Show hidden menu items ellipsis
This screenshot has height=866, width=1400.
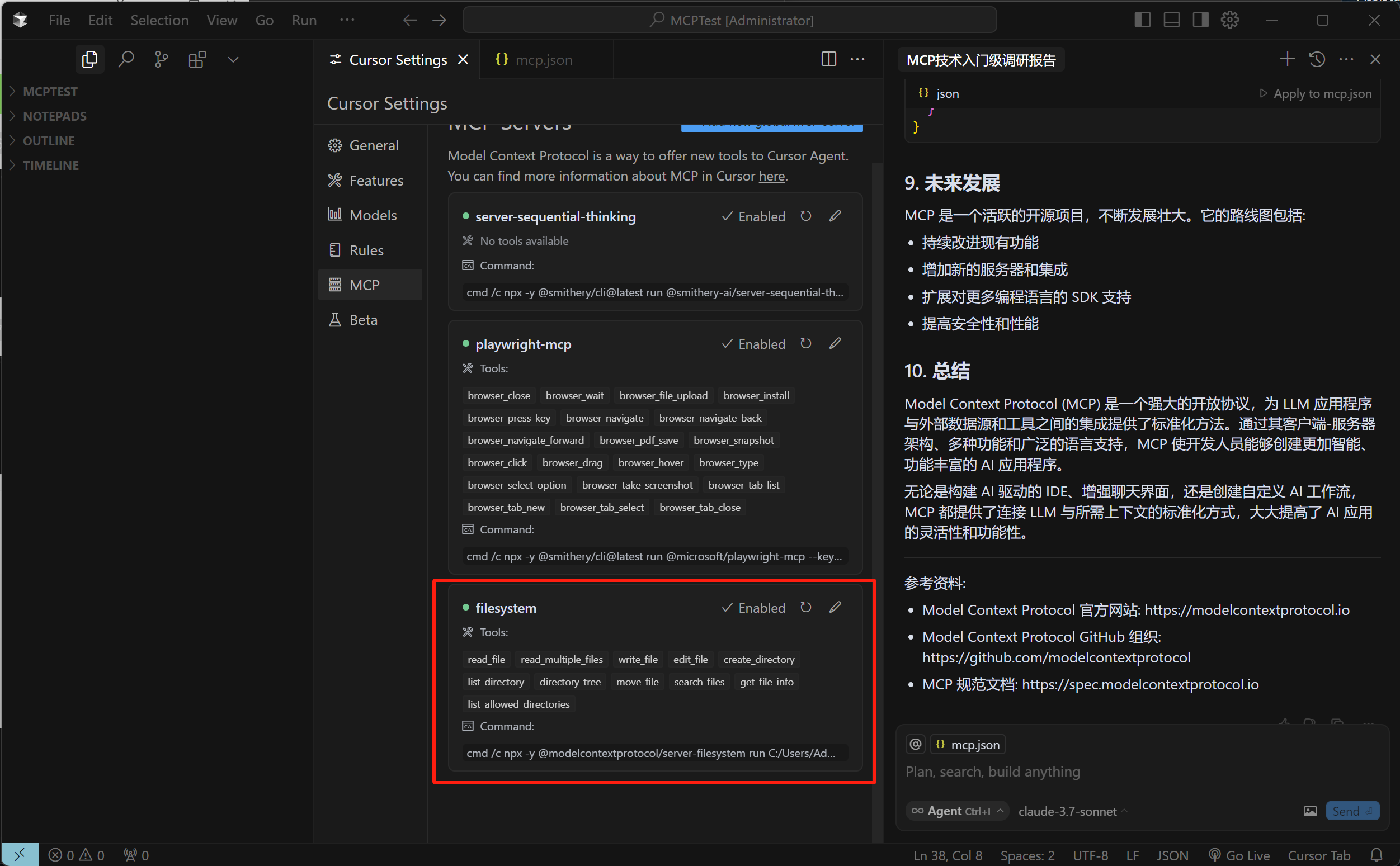(x=347, y=20)
